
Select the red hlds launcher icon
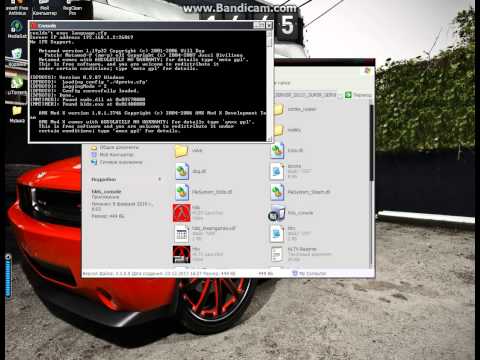(182, 213)
